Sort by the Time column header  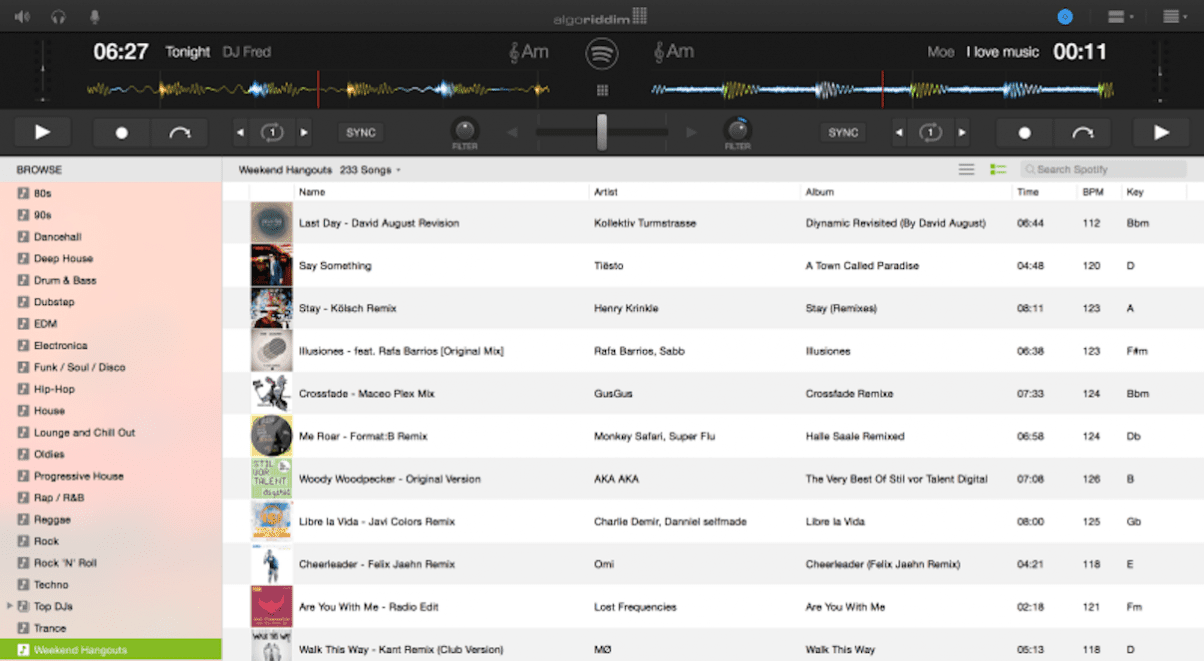1043,192
